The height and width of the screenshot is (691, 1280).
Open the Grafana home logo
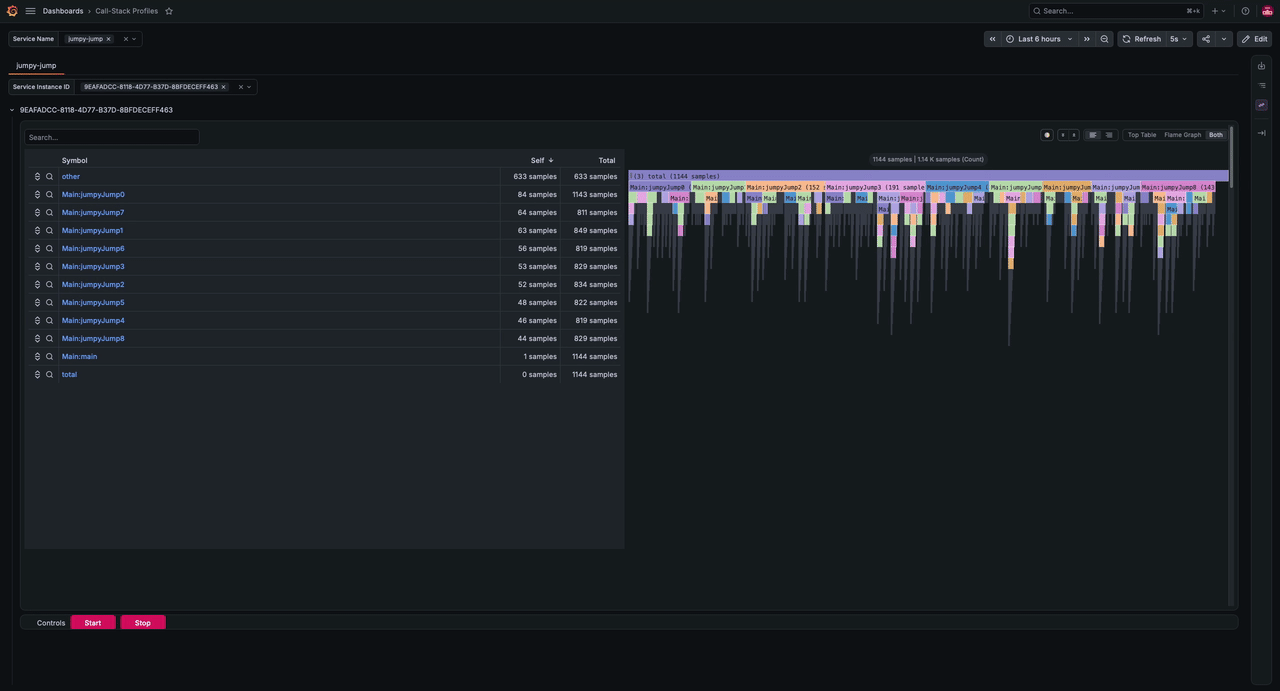point(12,11)
